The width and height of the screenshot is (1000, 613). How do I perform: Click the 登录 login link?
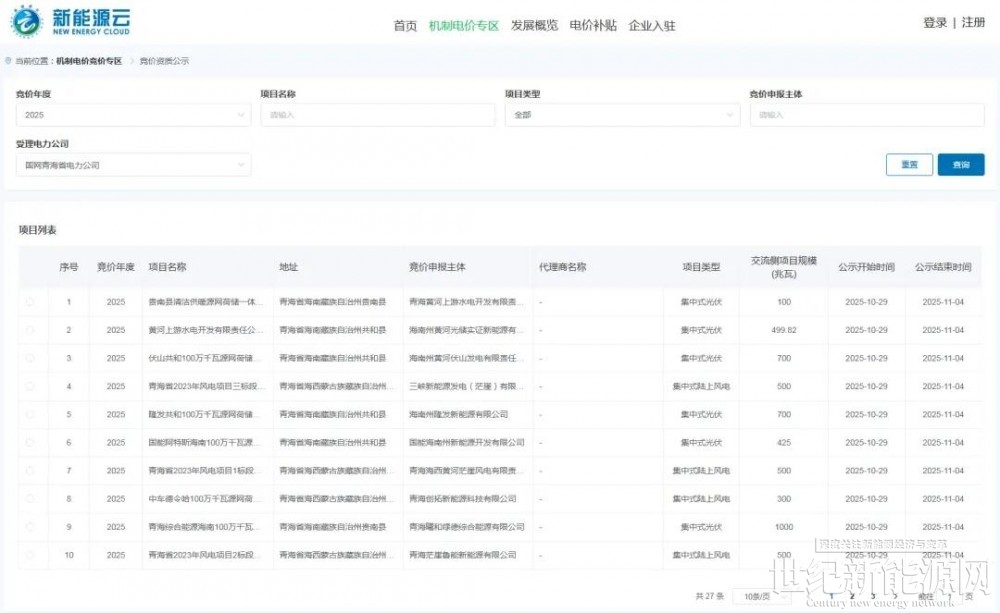tap(935, 23)
